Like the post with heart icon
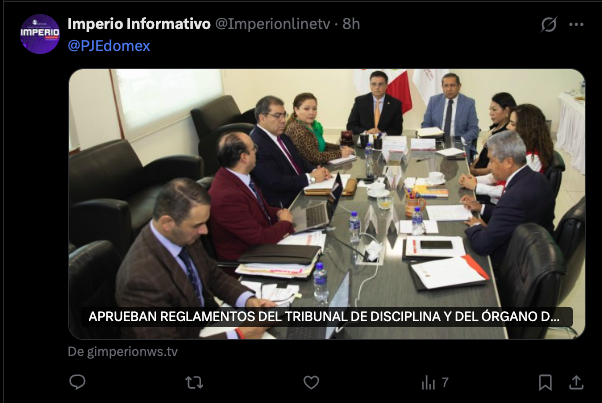Viewport: 602px width, 403px height. tap(311, 382)
